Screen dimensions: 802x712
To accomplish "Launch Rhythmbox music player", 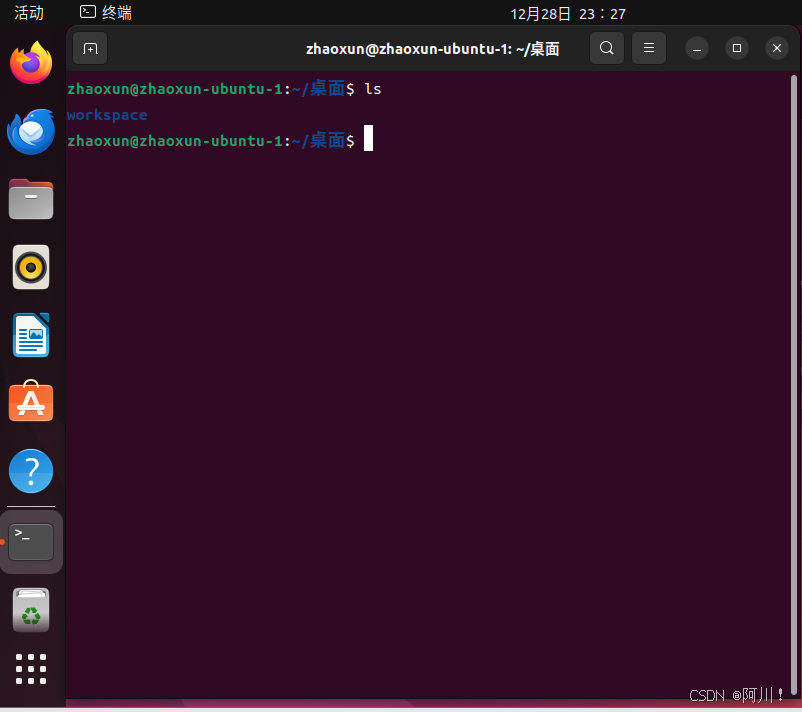I will click(x=31, y=267).
